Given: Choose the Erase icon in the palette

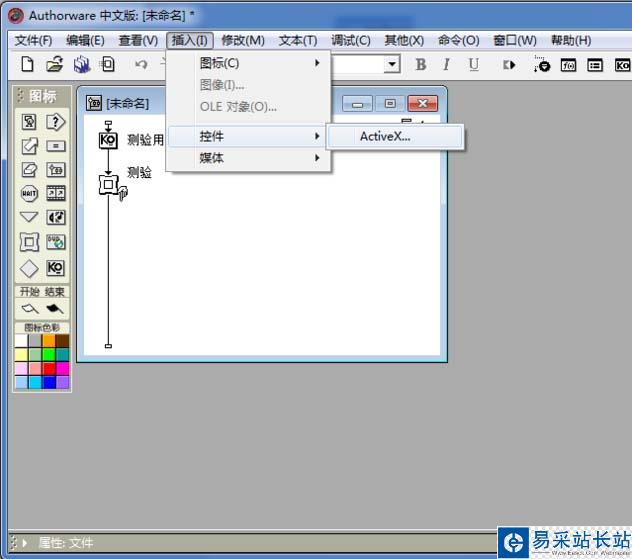Looking at the screenshot, I should point(29,170).
